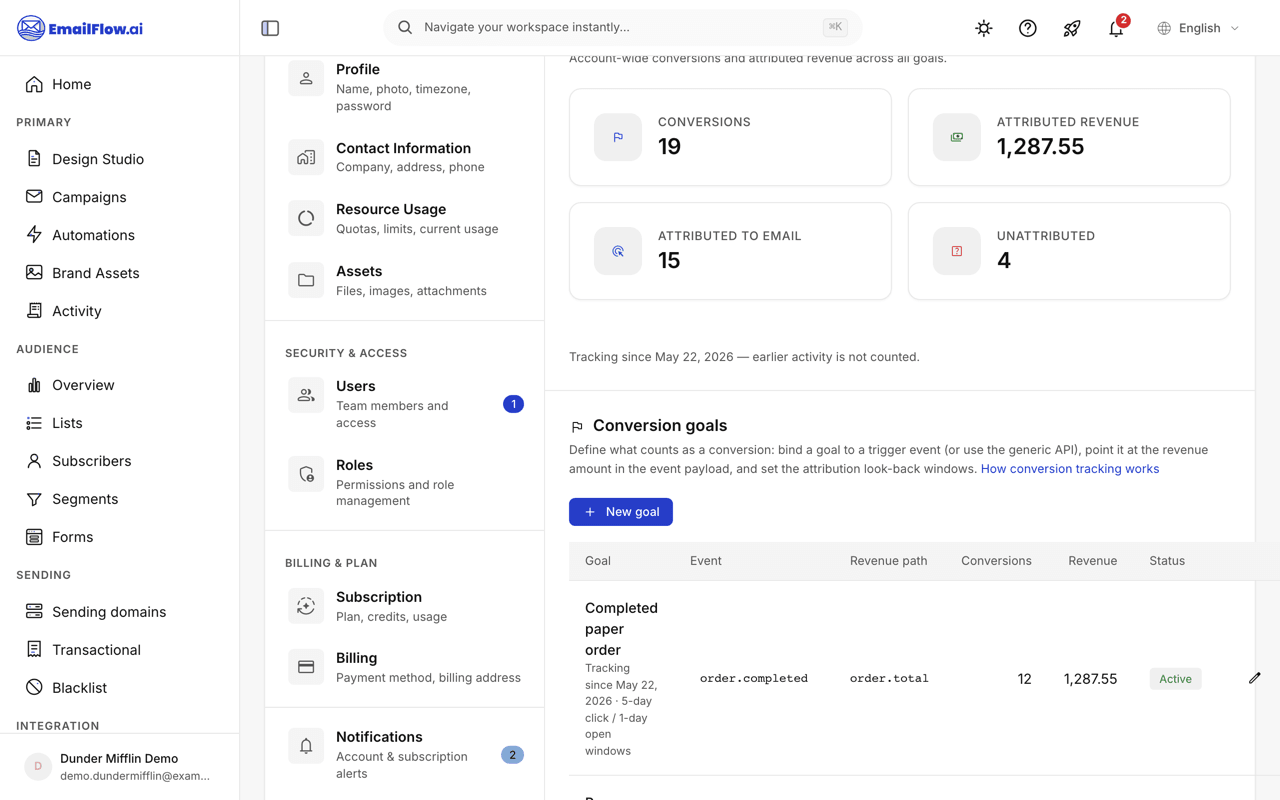The height and width of the screenshot is (800, 1280).
Task: Click the Forms icon
Action: coord(34,537)
